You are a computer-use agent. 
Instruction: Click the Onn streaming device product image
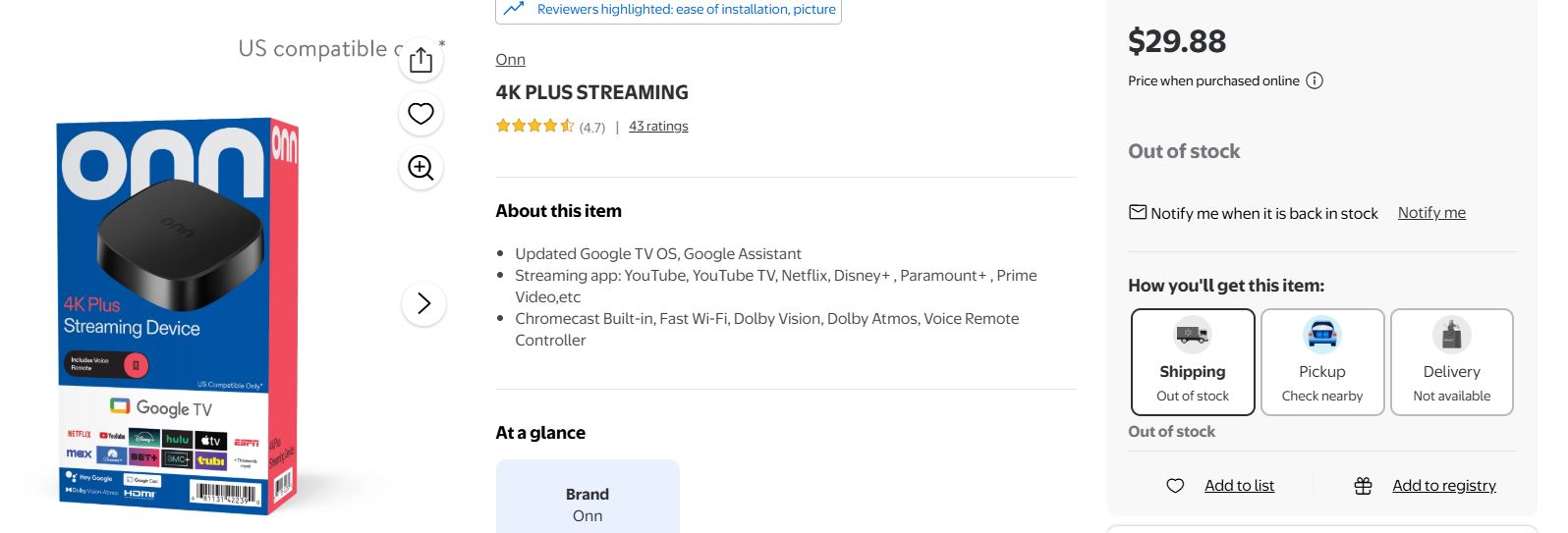tap(177, 314)
